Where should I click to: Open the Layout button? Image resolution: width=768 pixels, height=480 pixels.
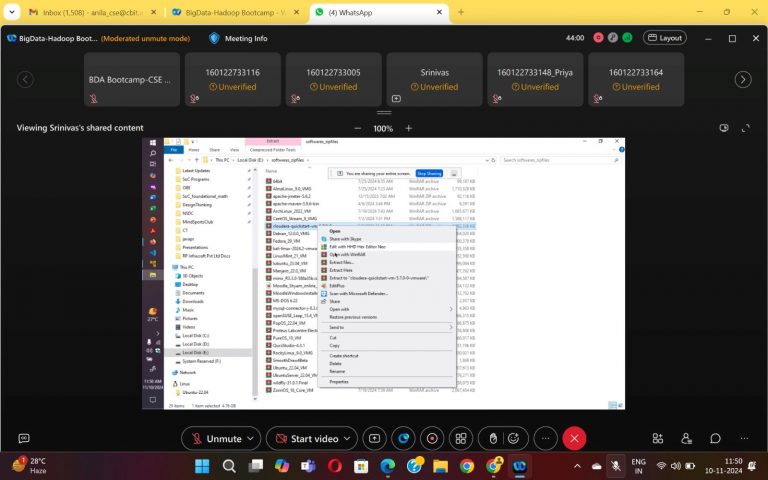tap(663, 38)
